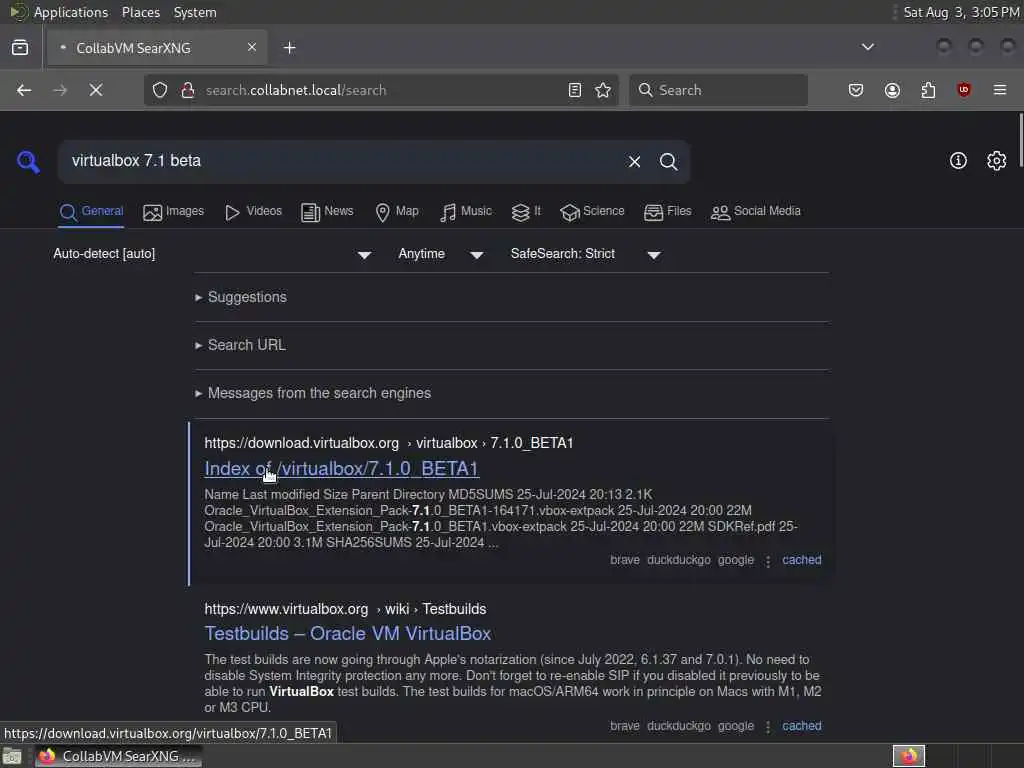Screen dimensions: 1024x768
Task: Open the more options dots for Testbuilds result
Action: [x=768, y=727]
